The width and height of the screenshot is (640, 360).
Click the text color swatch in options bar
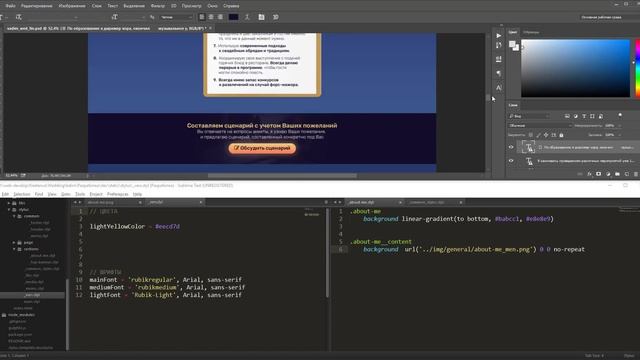tap(233, 17)
